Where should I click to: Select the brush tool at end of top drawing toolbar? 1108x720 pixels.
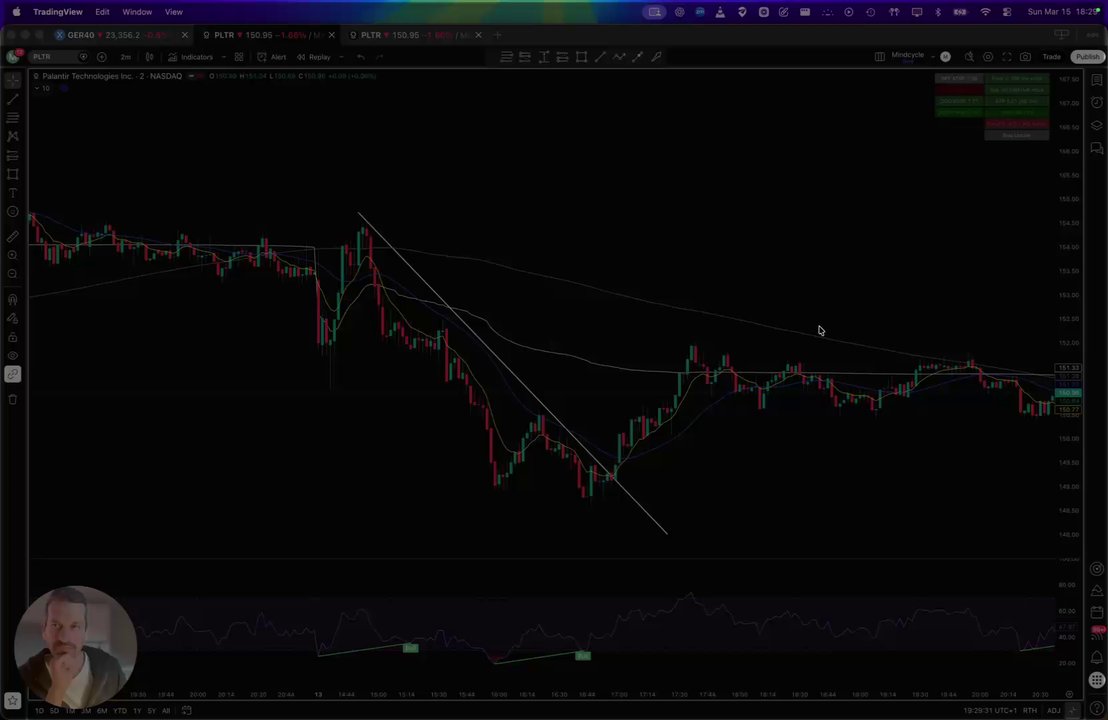(656, 57)
